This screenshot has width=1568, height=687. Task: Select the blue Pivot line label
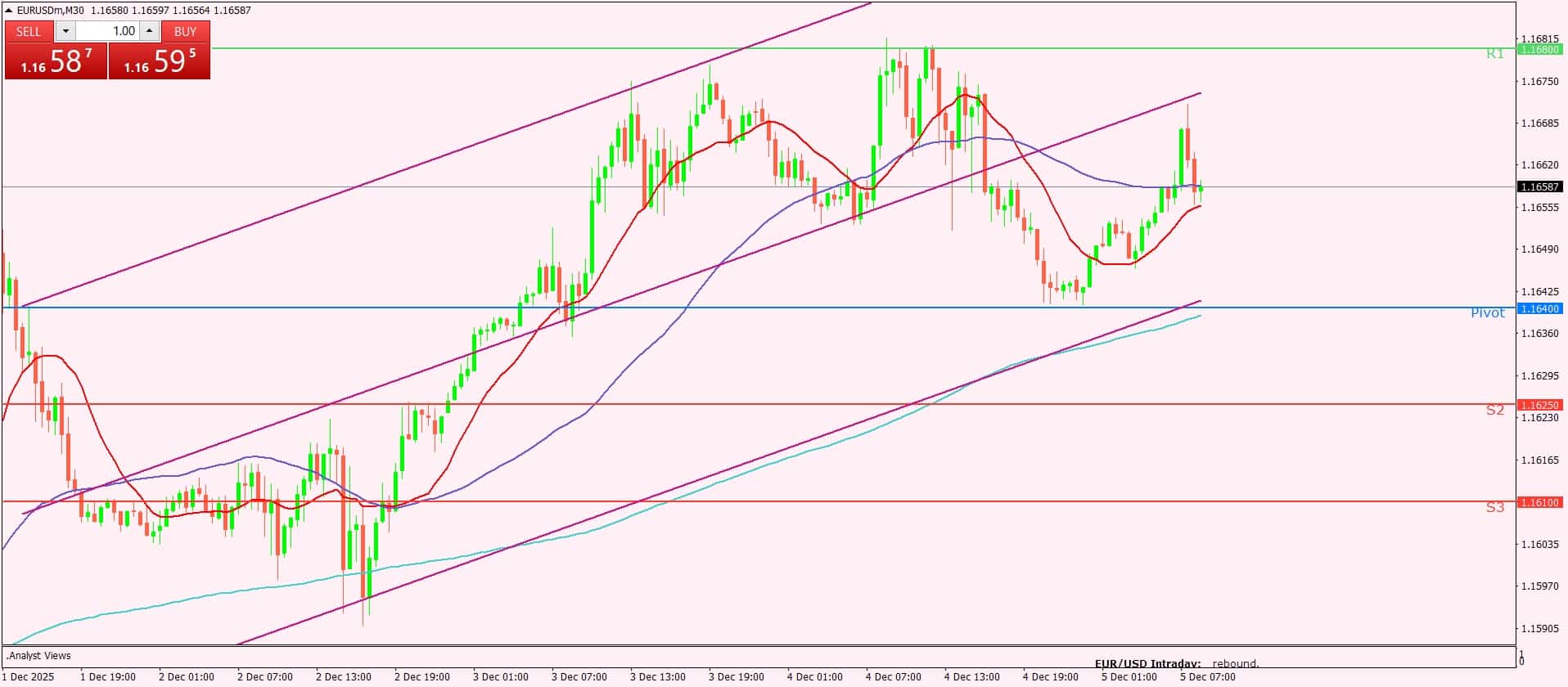tap(1487, 313)
